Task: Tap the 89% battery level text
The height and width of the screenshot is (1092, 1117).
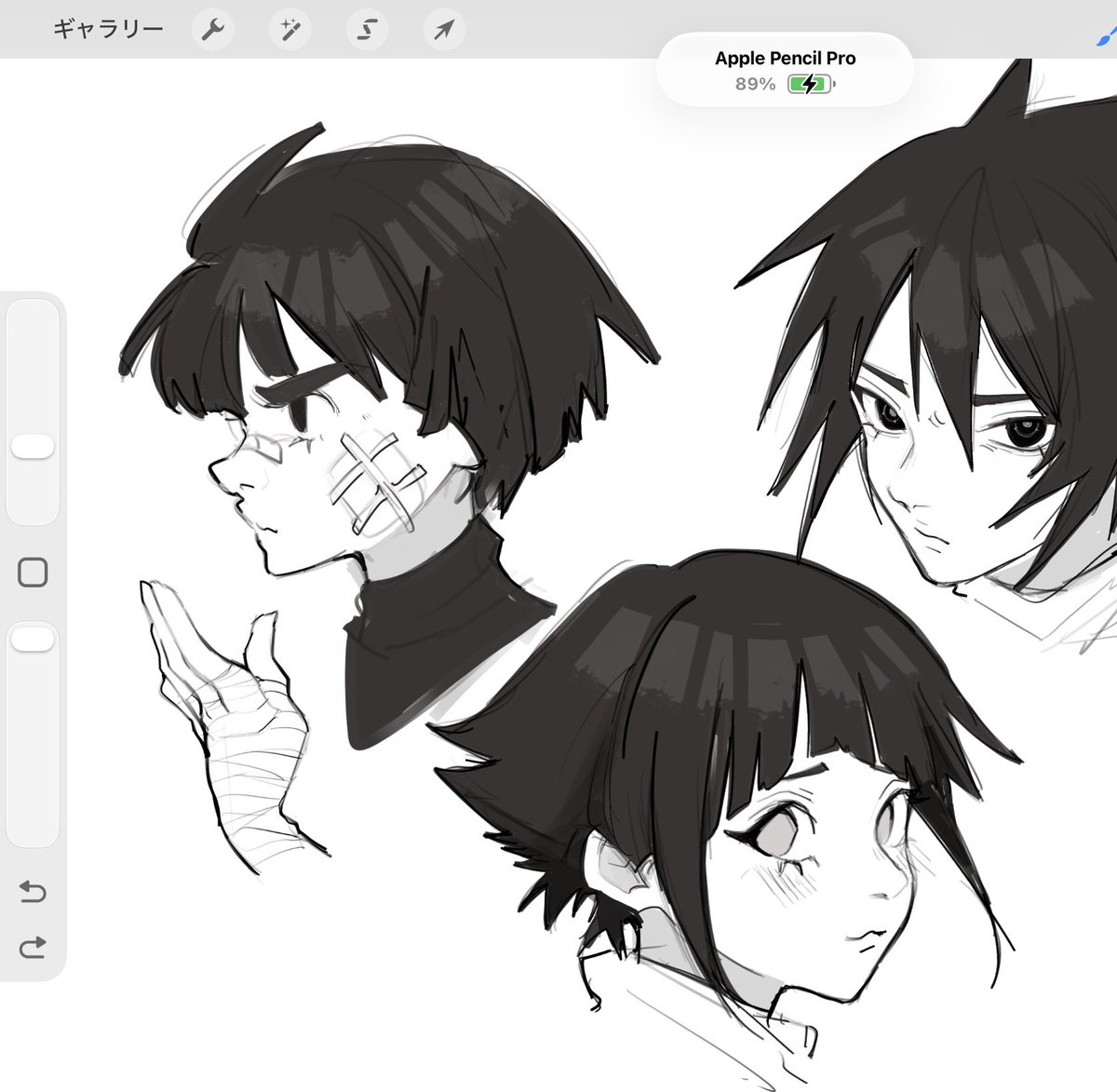Action: click(x=755, y=84)
